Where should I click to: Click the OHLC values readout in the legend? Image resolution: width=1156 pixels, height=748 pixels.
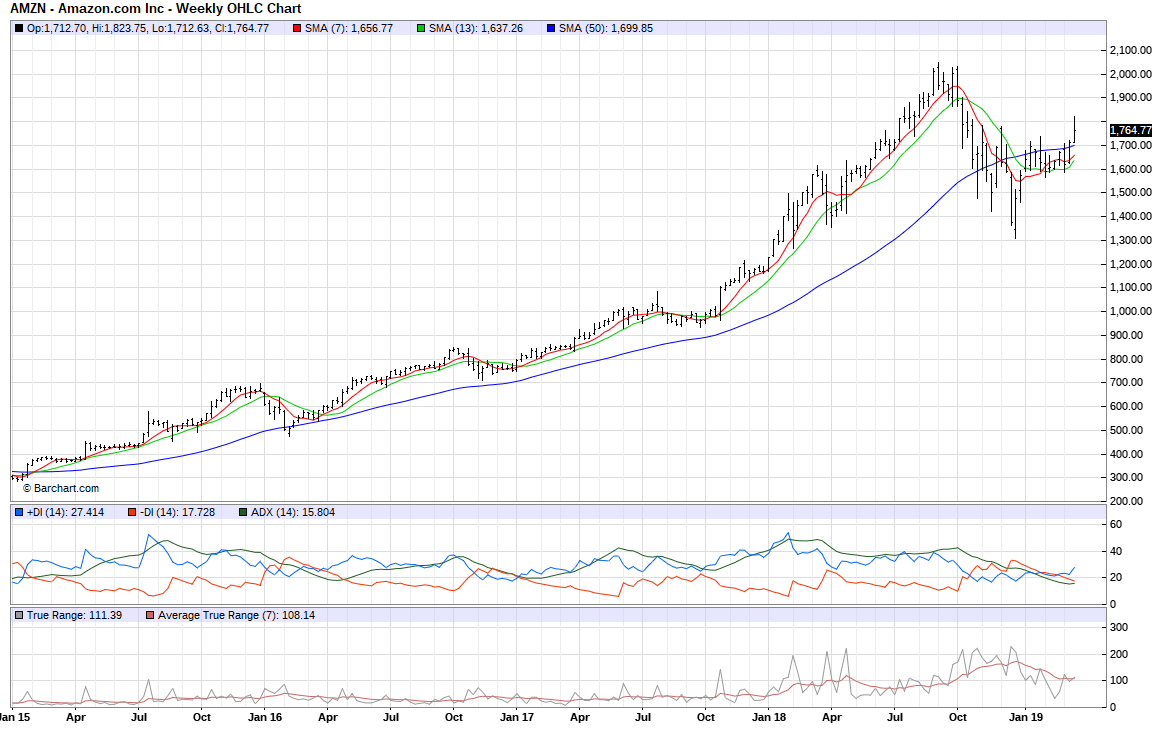148,28
